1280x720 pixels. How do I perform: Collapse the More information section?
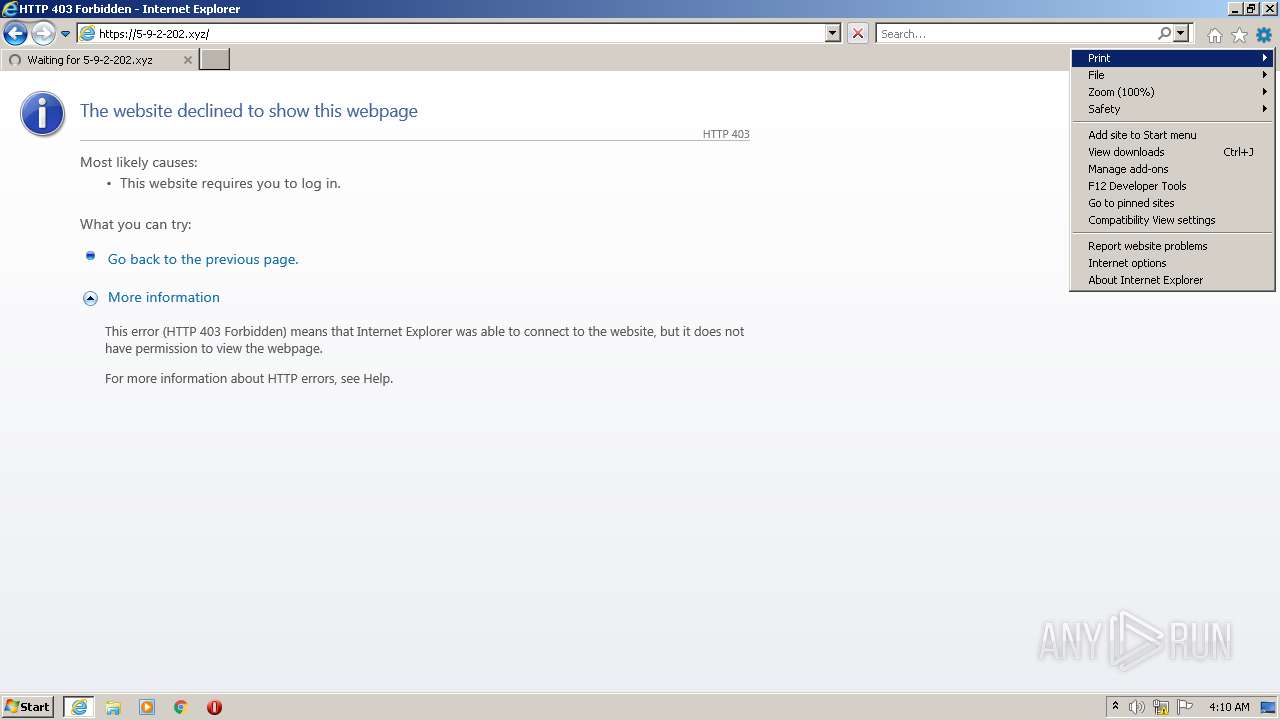tap(90, 298)
